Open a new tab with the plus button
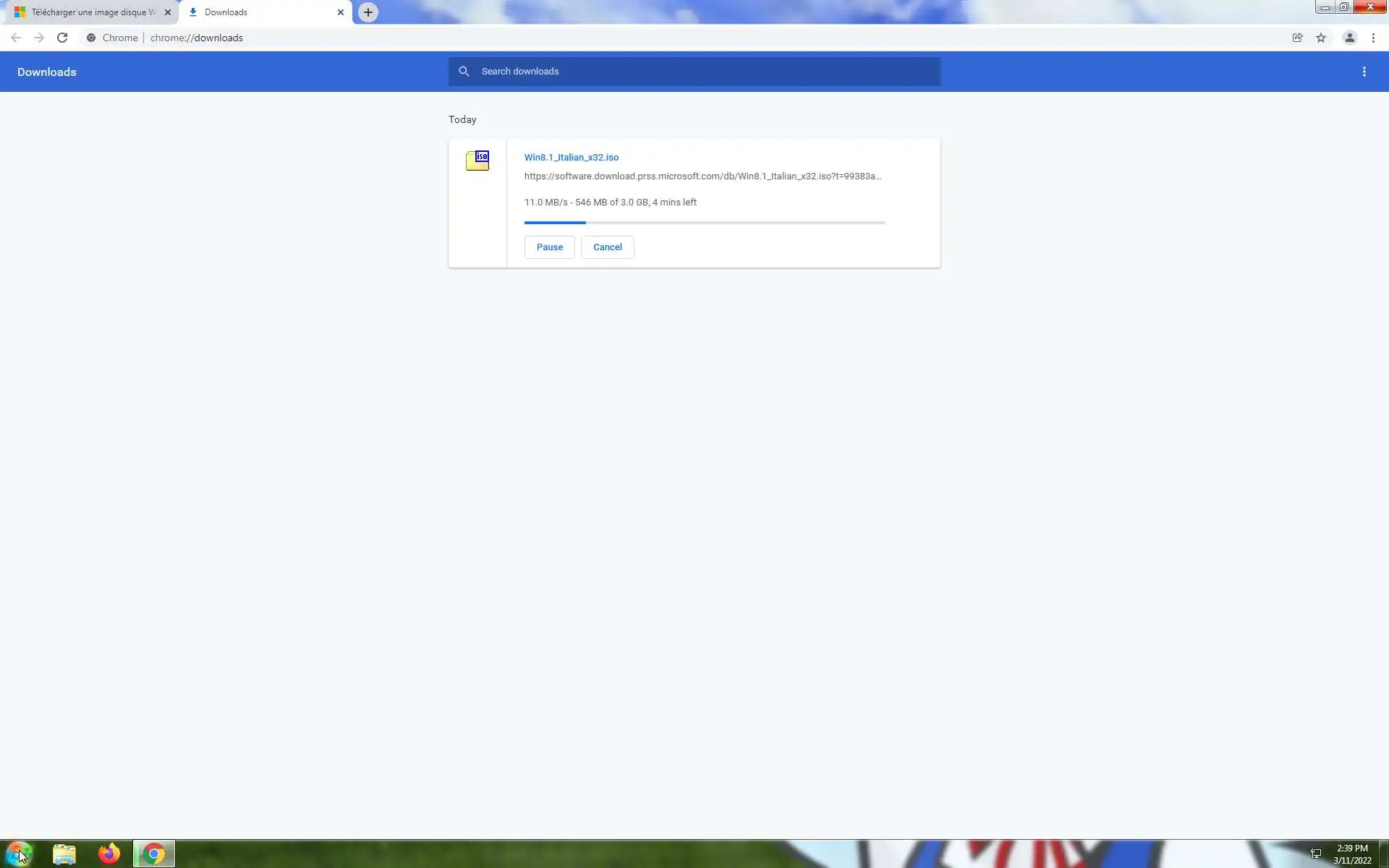The image size is (1389, 868). click(368, 12)
